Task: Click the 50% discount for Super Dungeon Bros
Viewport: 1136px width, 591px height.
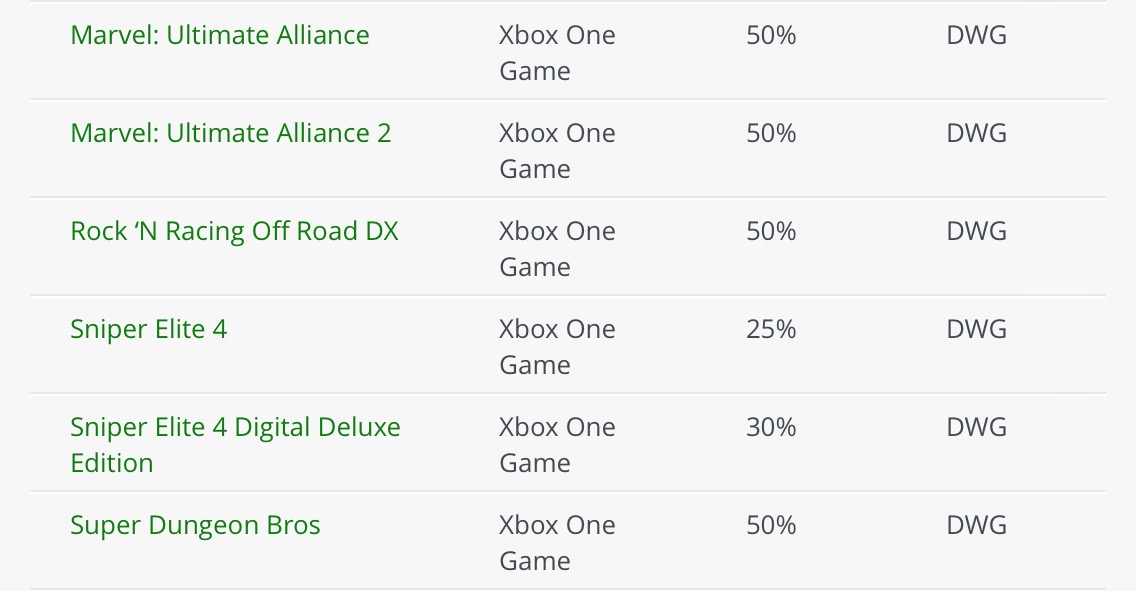Action: tap(771, 525)
